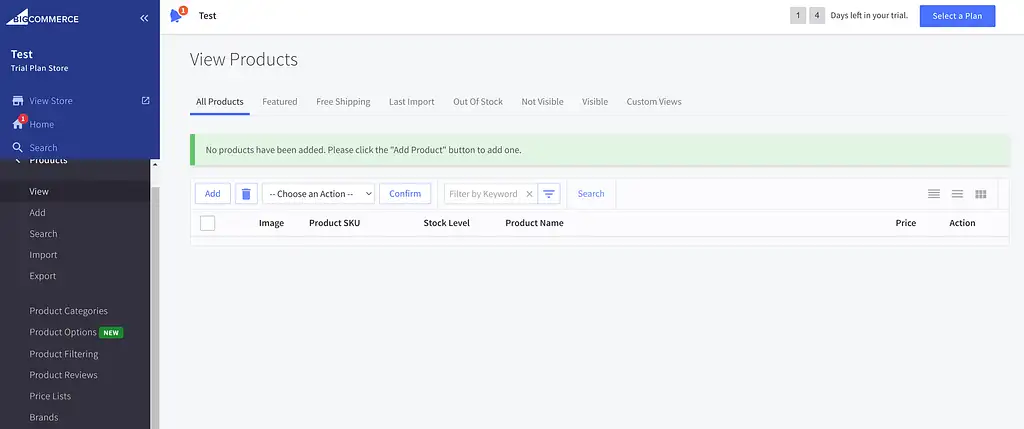The height and width of the screenshot is (429, 1024).
Task: Collapse the sidebar with double-chevron icon
Action: pos(144,18)
